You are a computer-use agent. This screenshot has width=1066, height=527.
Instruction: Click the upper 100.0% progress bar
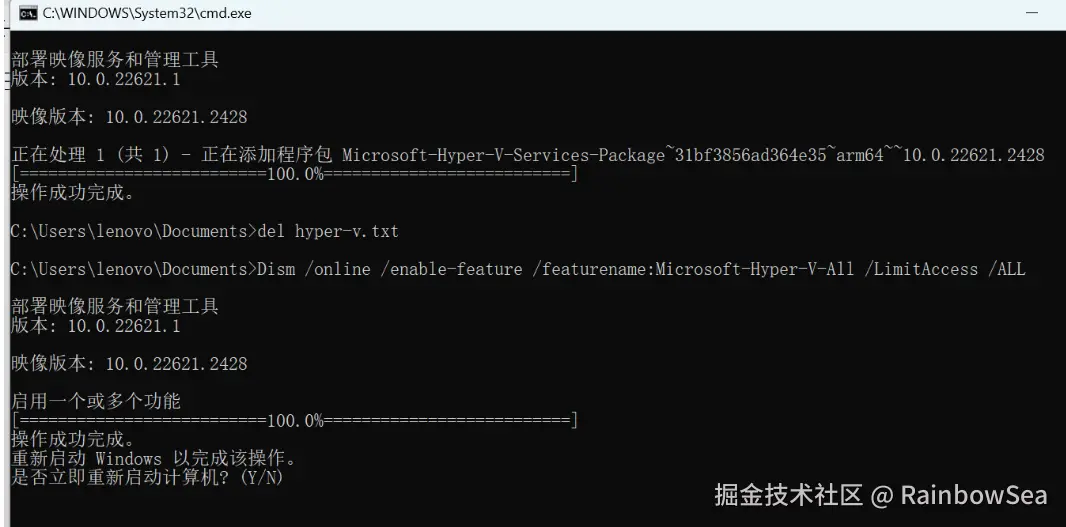click(x=294, y=174)
